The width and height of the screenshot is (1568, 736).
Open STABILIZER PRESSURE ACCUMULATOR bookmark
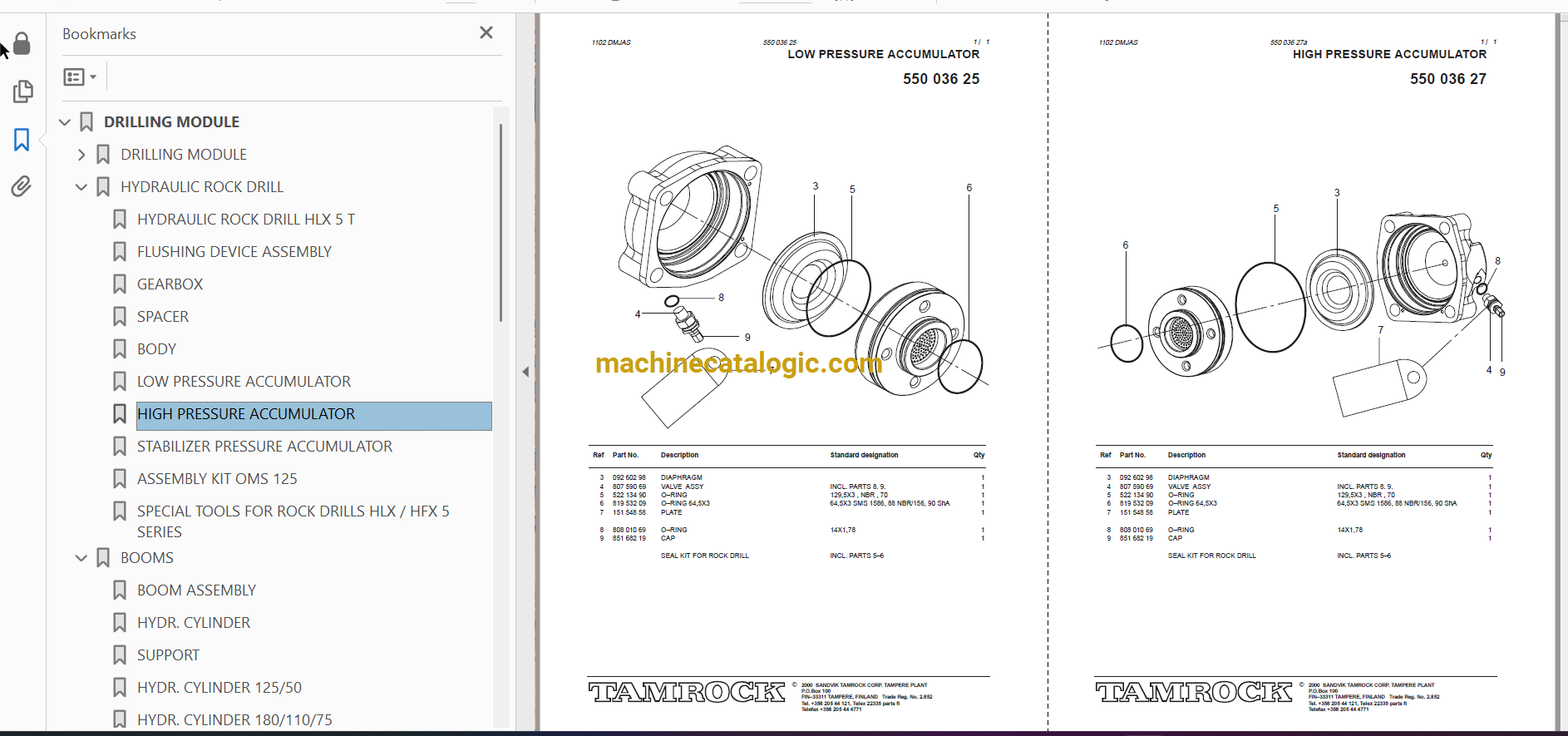[264, 447]
